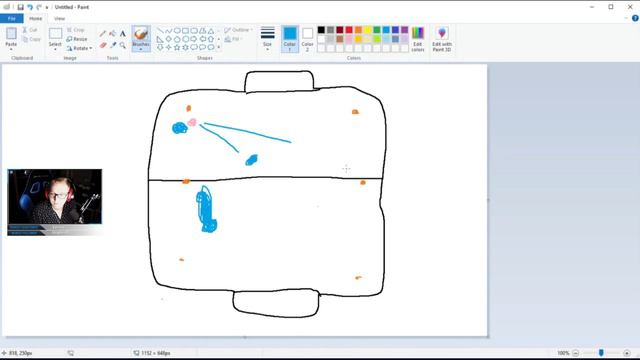This screenshot has width=640, height=360.
Task: Select Color 1 foreground box
Action: (x=290, y=39)
